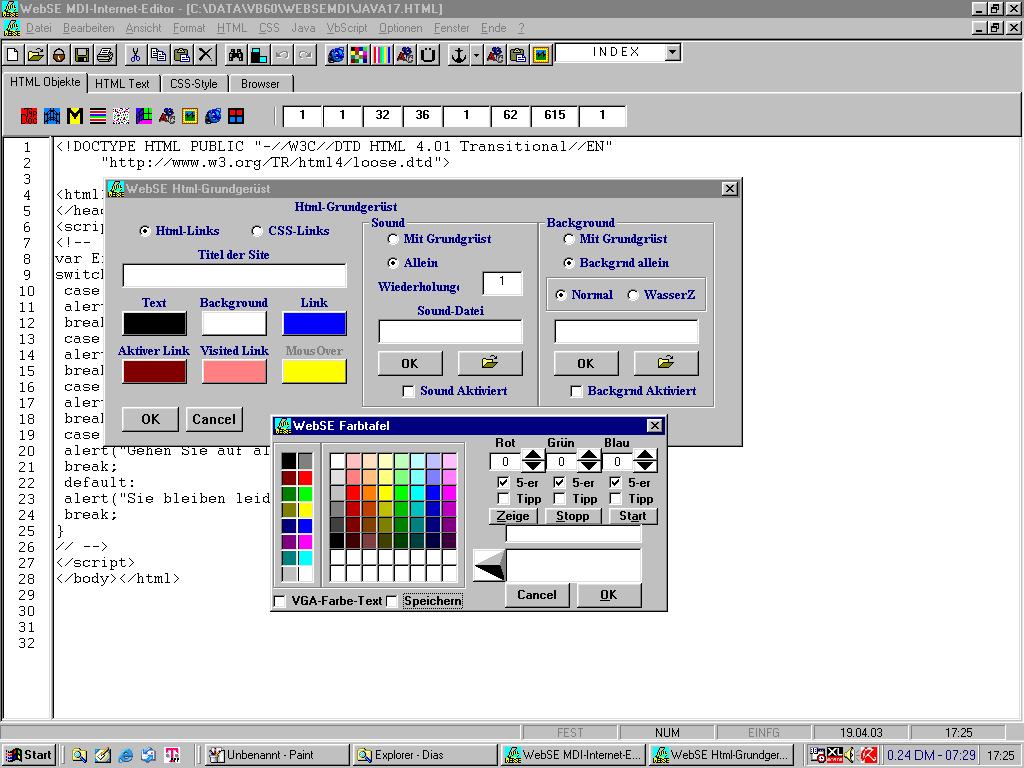Click the first red icon in HTML Objekte row
1024x768 pixels.
tap(29, 116)
